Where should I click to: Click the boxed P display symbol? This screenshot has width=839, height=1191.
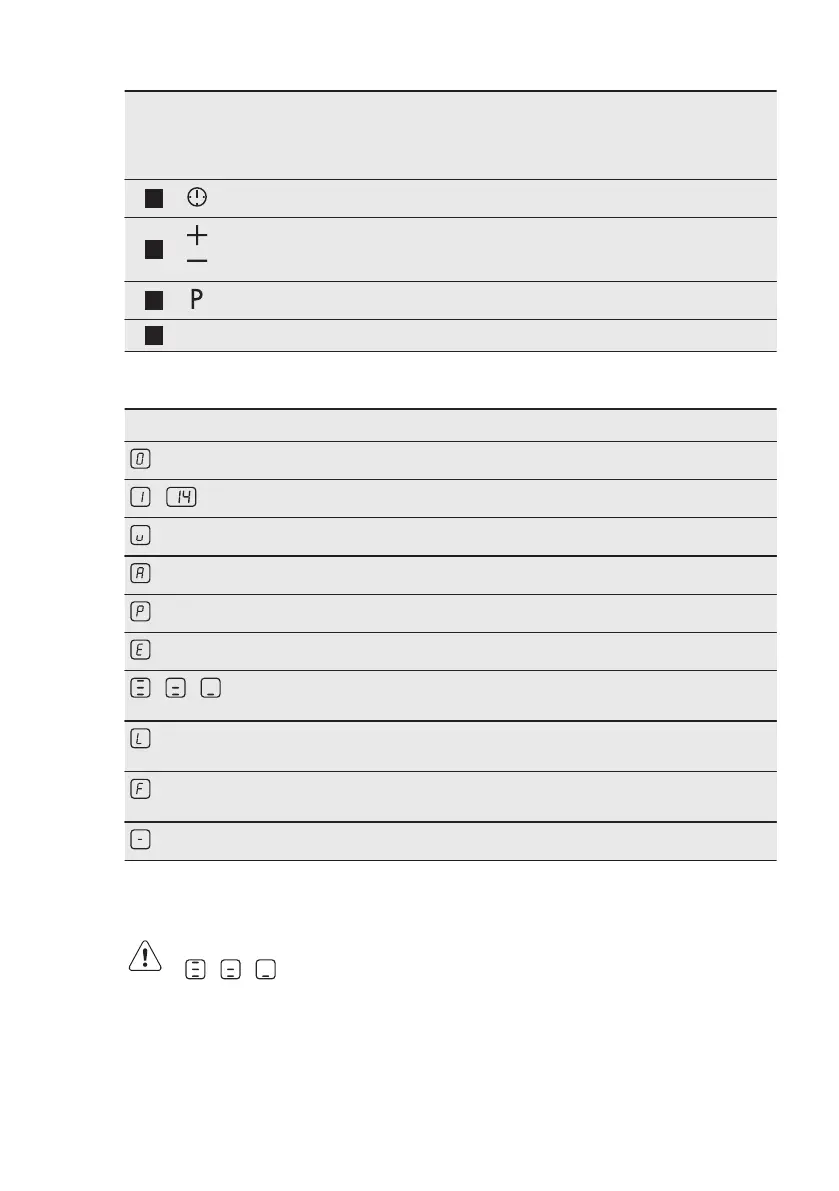pyautogui.click(x=140, y=611)
